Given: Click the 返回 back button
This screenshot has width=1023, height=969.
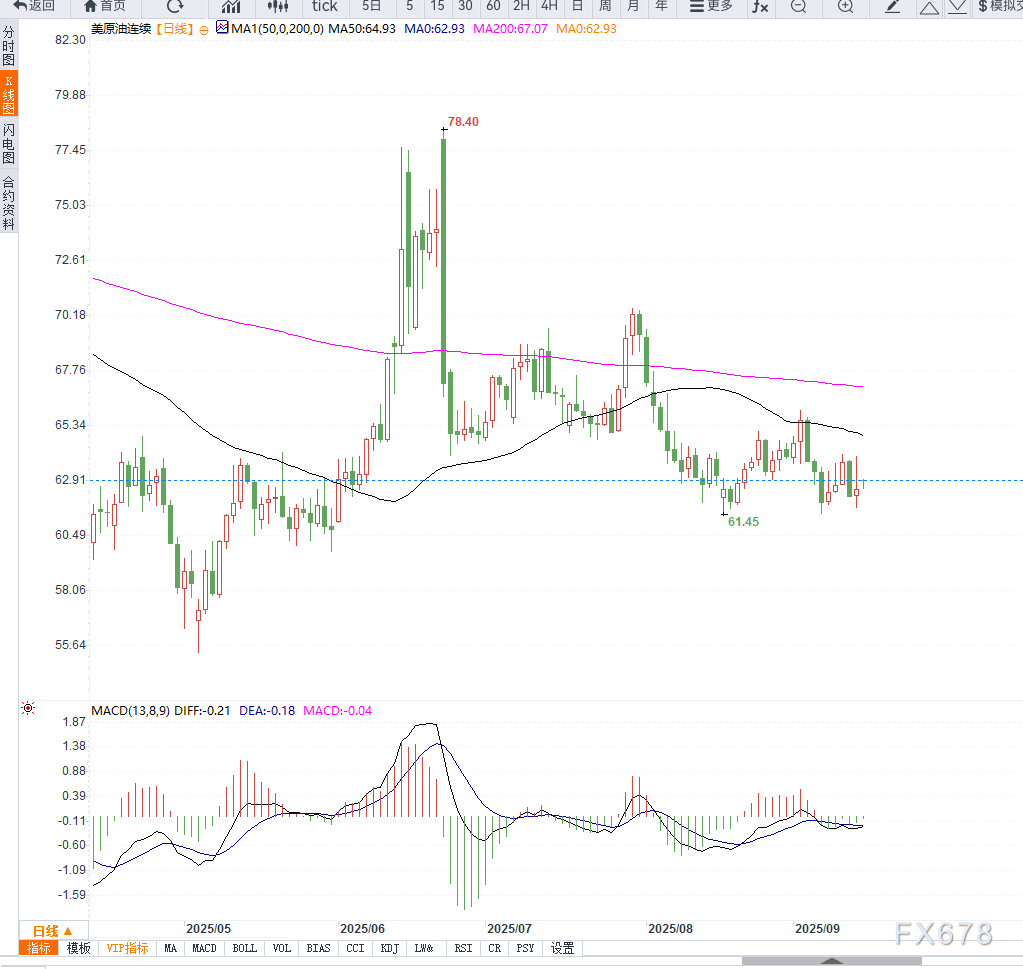Looking at the screenshot, I should tap(34, 6).
